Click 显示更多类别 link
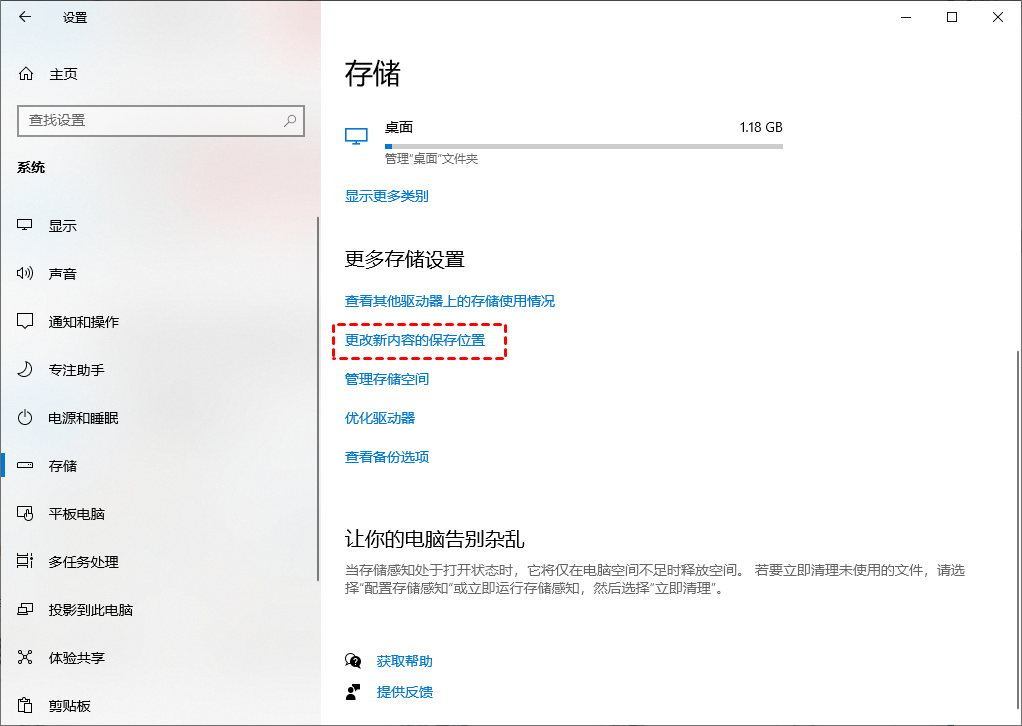Screen dimensions: 1022x726 (386, 196)
